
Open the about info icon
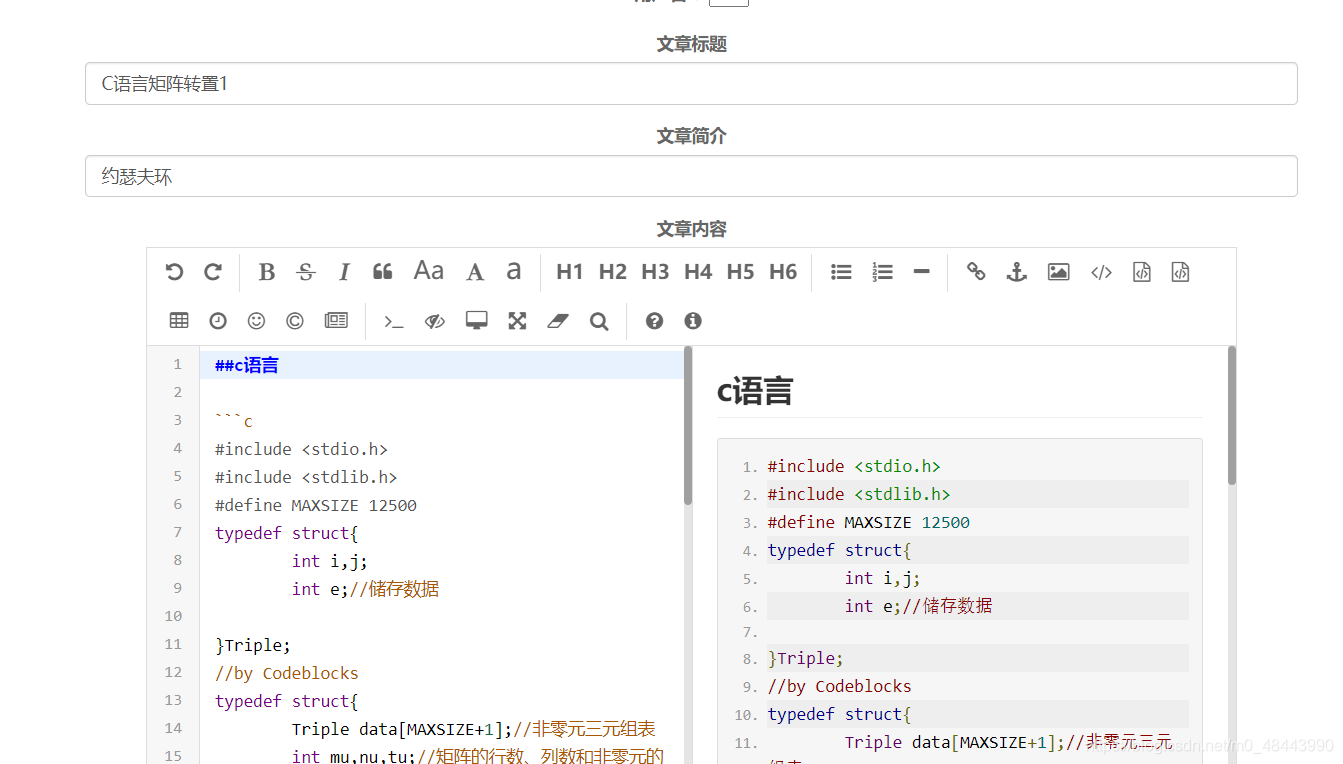pos(693,320)
